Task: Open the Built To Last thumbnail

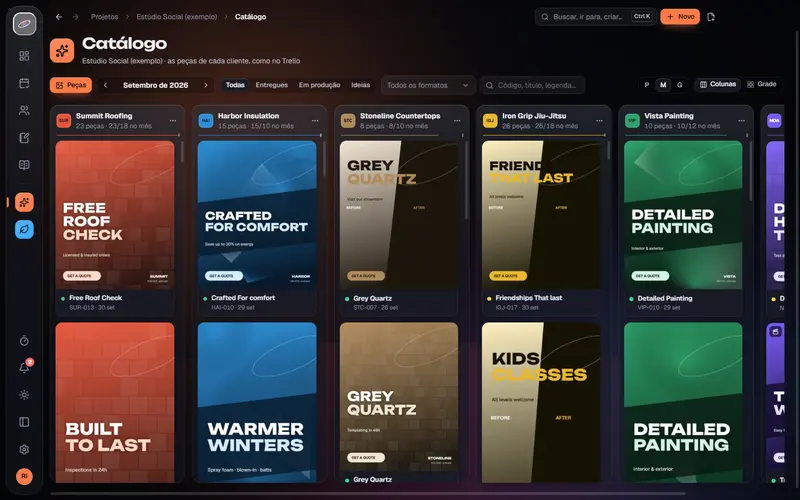Action: point(115,402)
